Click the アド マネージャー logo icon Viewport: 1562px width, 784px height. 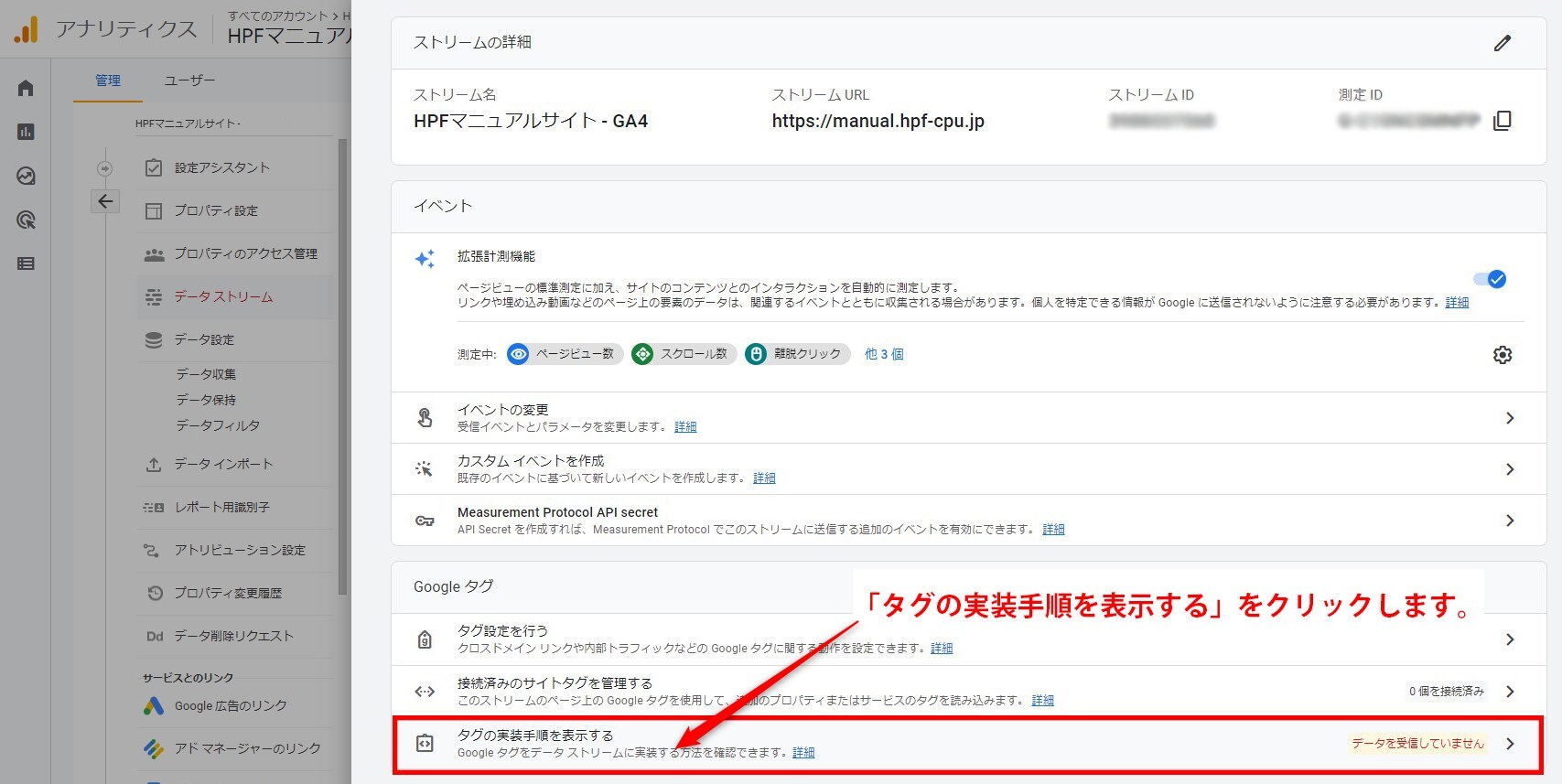(154, 748)
